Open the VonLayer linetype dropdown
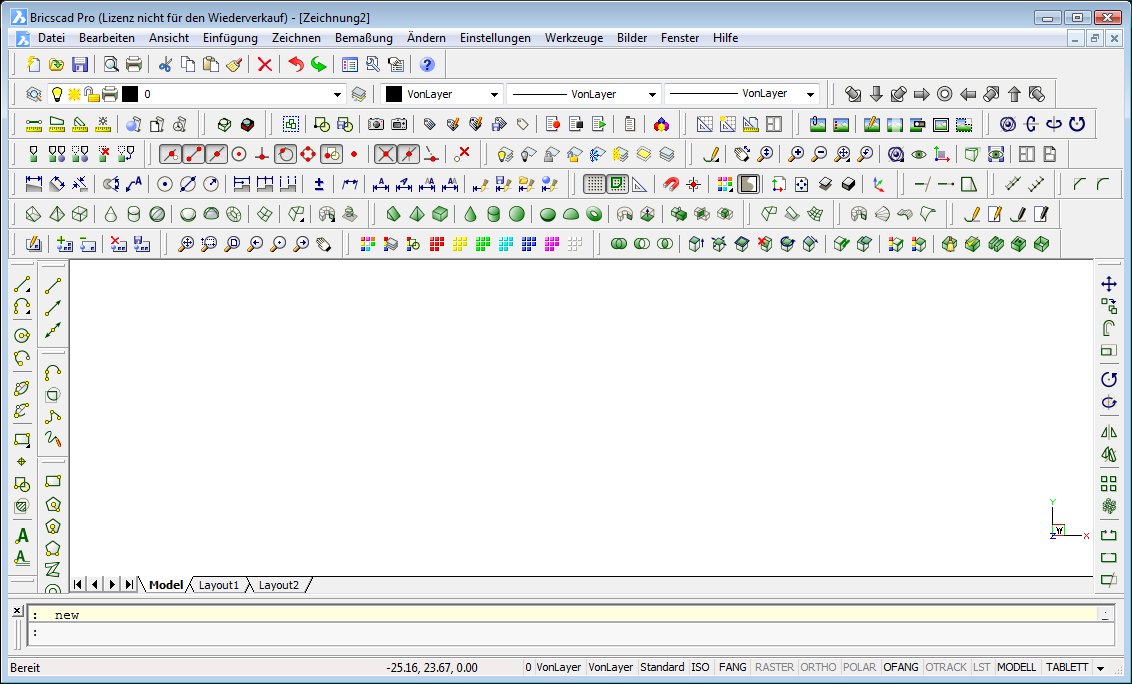The height and width of the screenshot is (684, 1132). point(652,94)
